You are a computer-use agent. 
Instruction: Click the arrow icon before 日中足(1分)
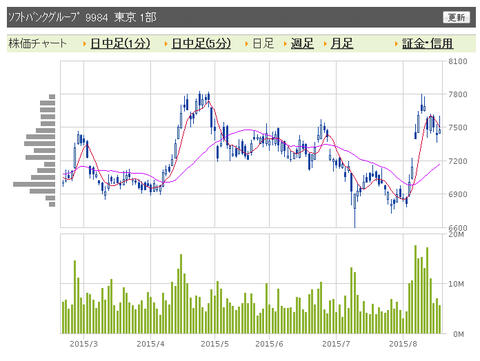[85, 44]
